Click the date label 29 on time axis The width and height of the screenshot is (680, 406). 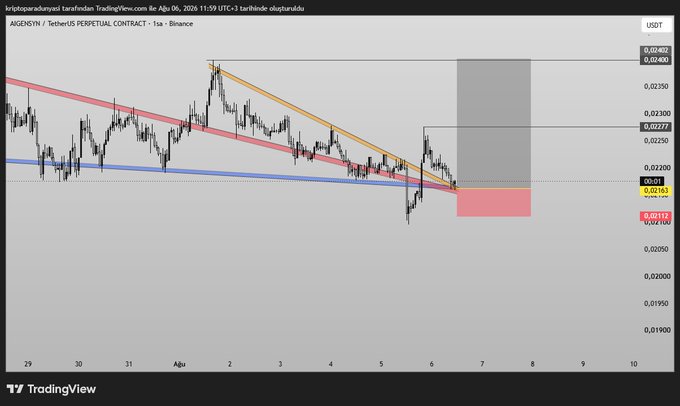point(28,364)
